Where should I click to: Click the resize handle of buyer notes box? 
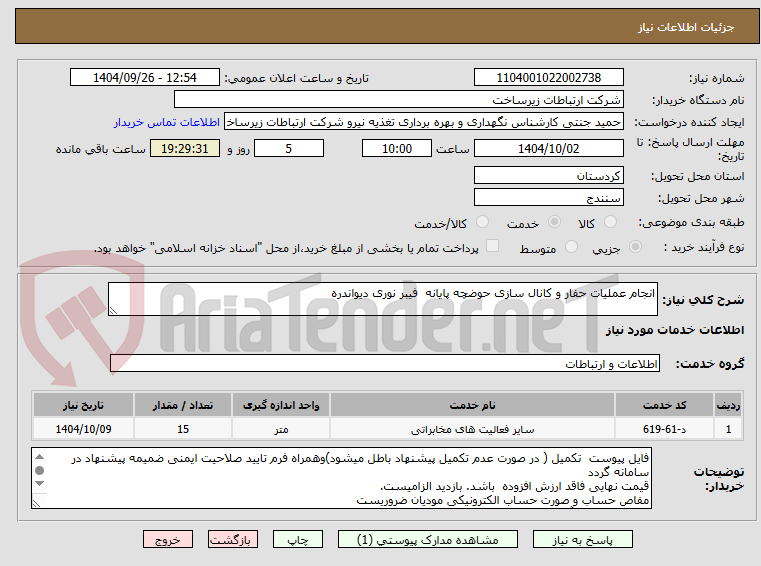pos(36,503)
